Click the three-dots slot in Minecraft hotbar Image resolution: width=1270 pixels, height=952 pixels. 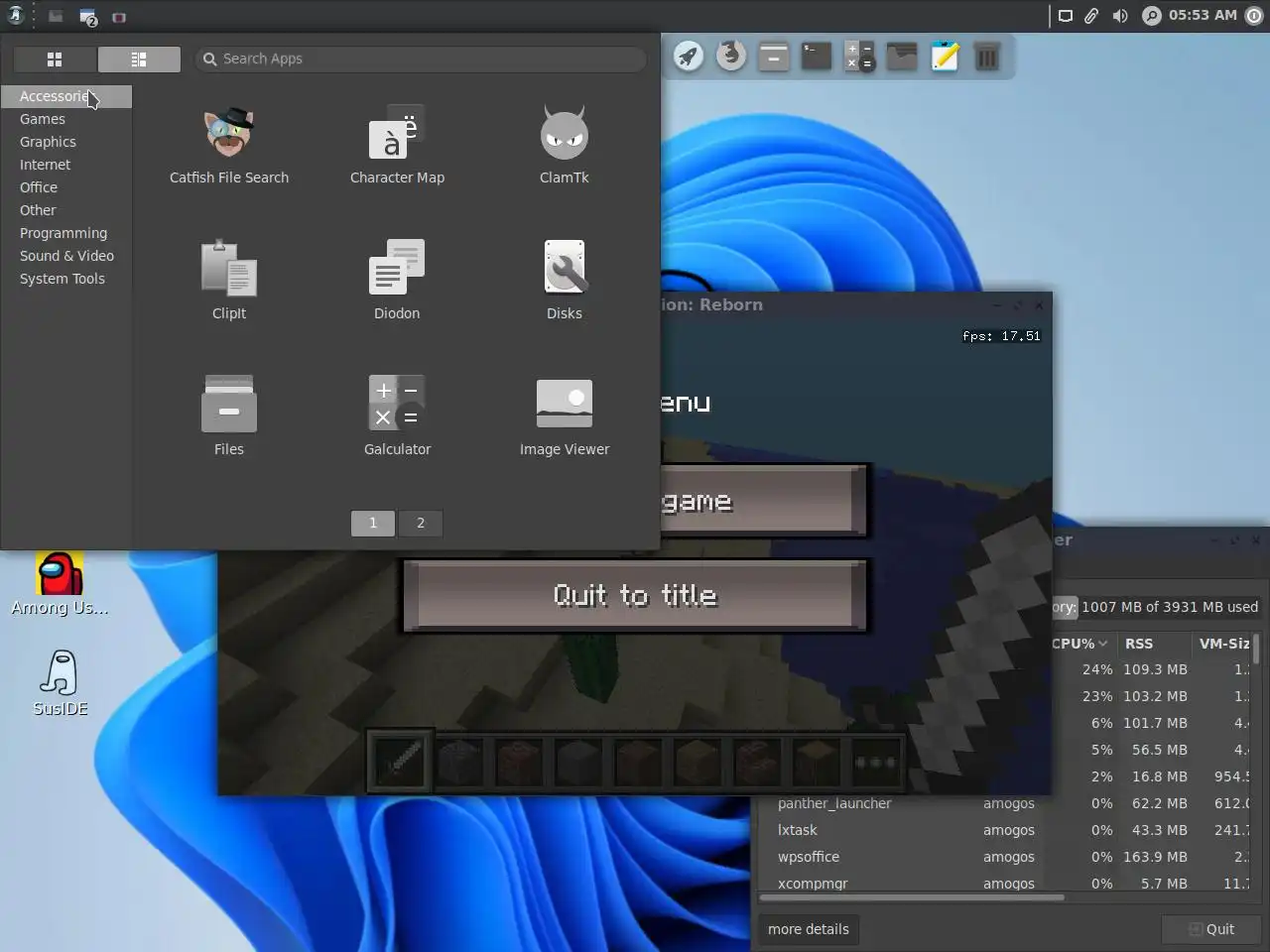876,762
